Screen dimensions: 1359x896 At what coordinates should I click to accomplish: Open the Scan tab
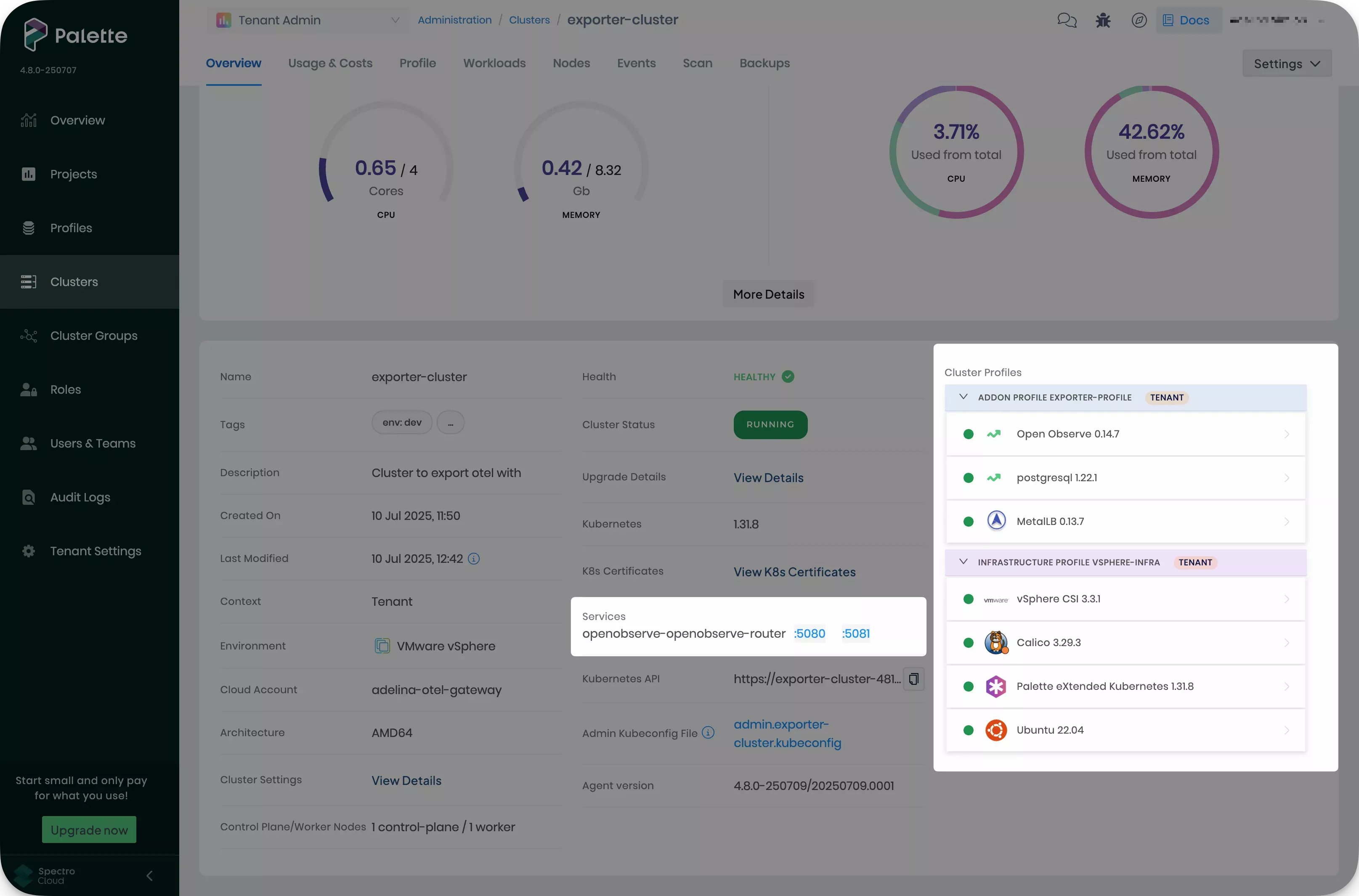[697, 64]
